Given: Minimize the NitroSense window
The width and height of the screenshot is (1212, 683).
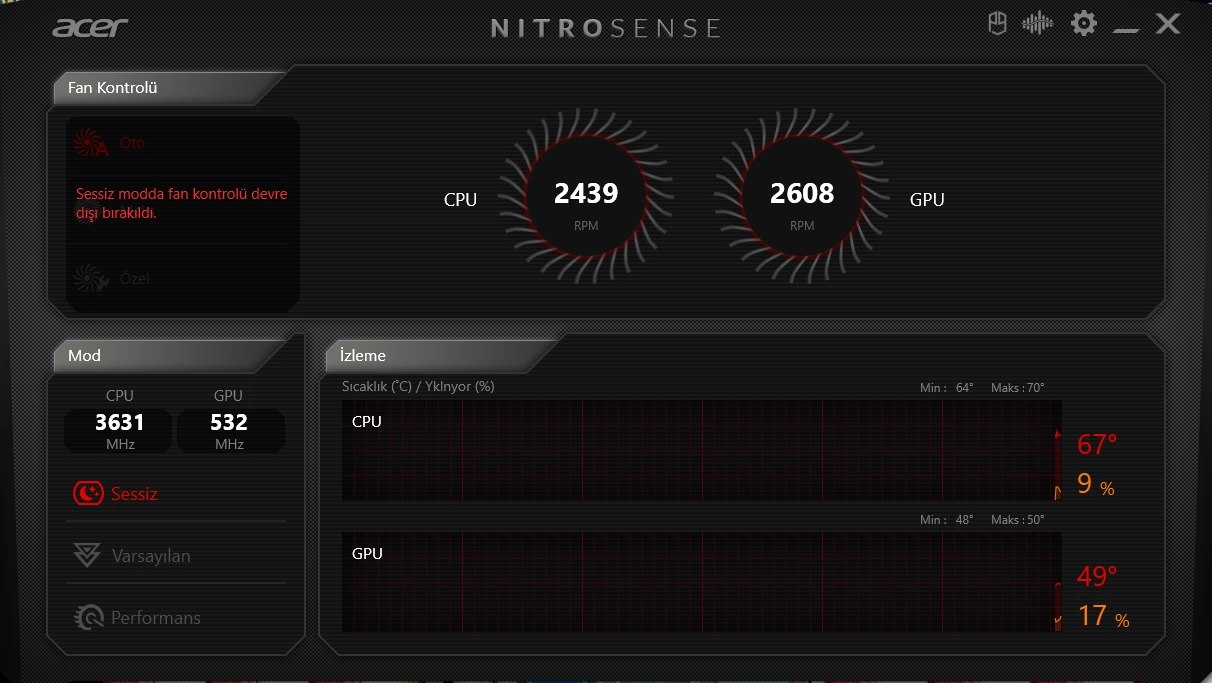Looking at the screenshot, I should pos(1126,32).
